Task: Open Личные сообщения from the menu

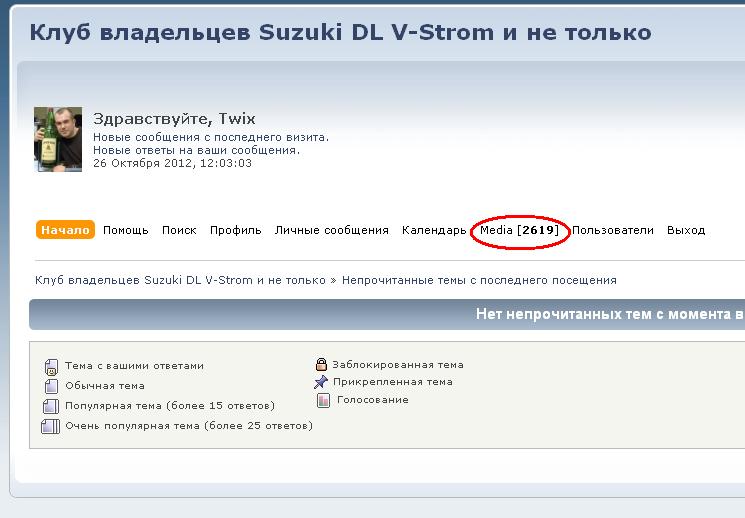Action: click(331, 230)
